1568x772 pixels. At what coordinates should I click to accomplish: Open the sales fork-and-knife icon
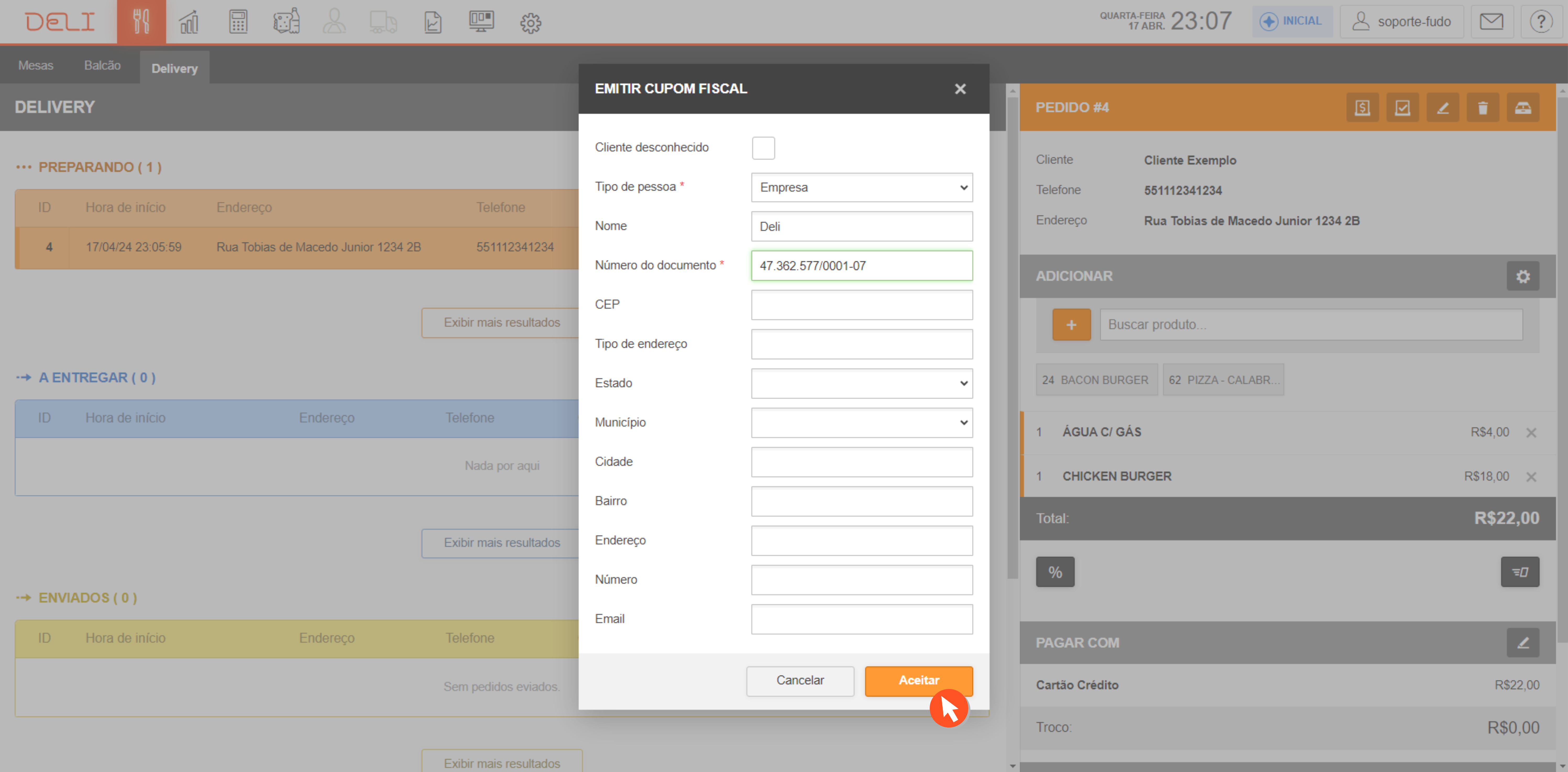tap(141, 22)
